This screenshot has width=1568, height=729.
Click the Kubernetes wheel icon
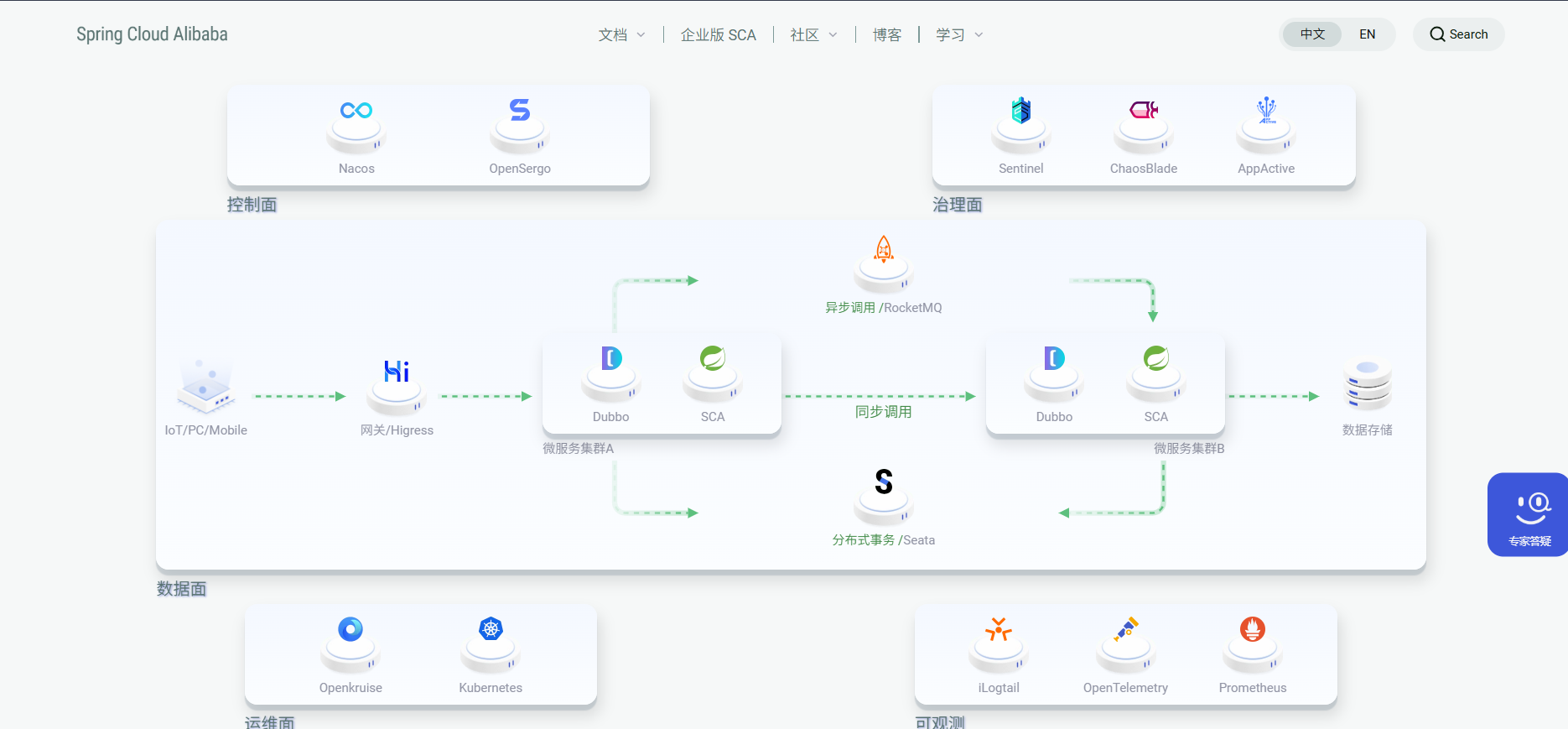491,629
